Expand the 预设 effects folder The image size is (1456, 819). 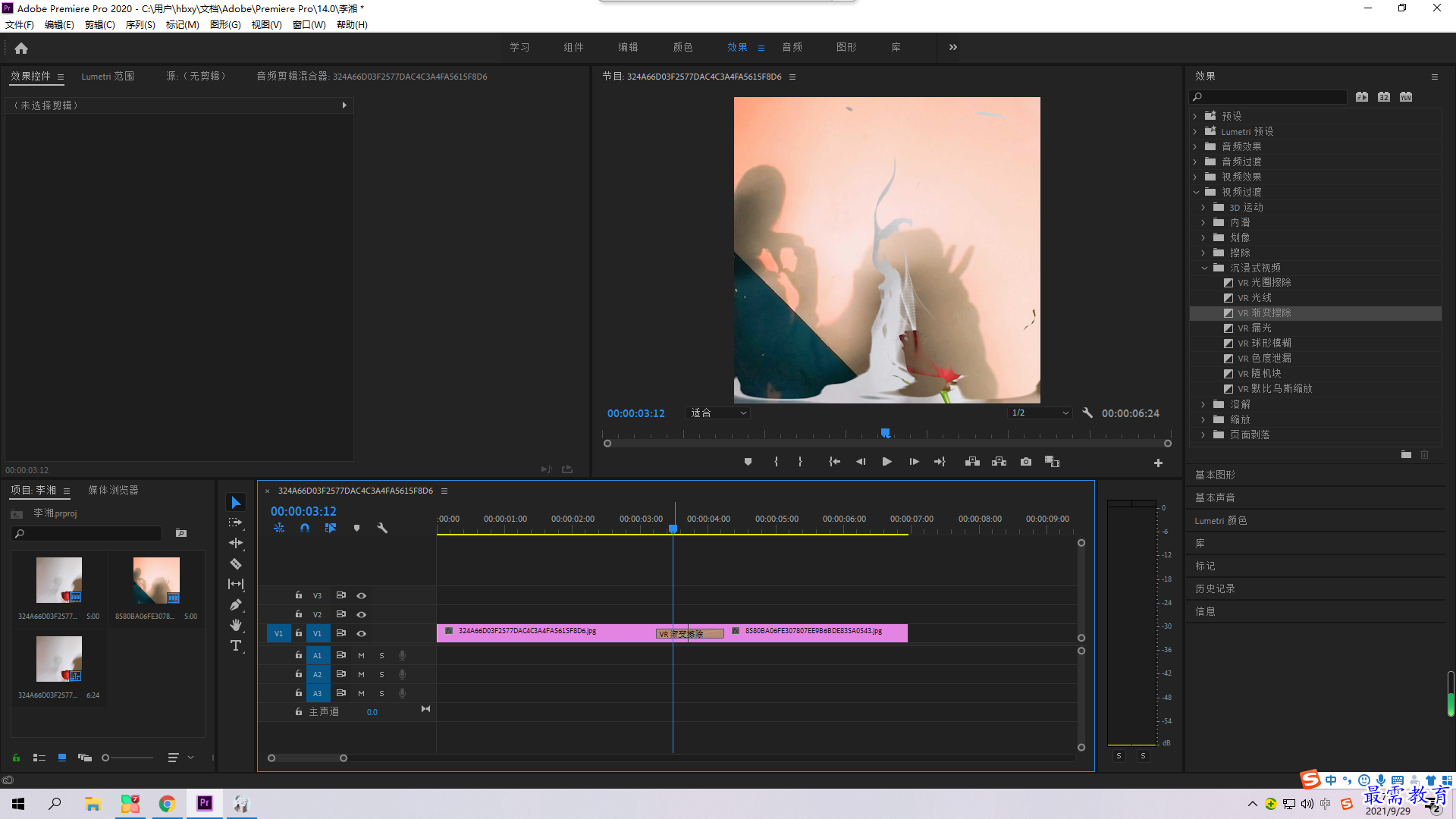click(1195, 116)
